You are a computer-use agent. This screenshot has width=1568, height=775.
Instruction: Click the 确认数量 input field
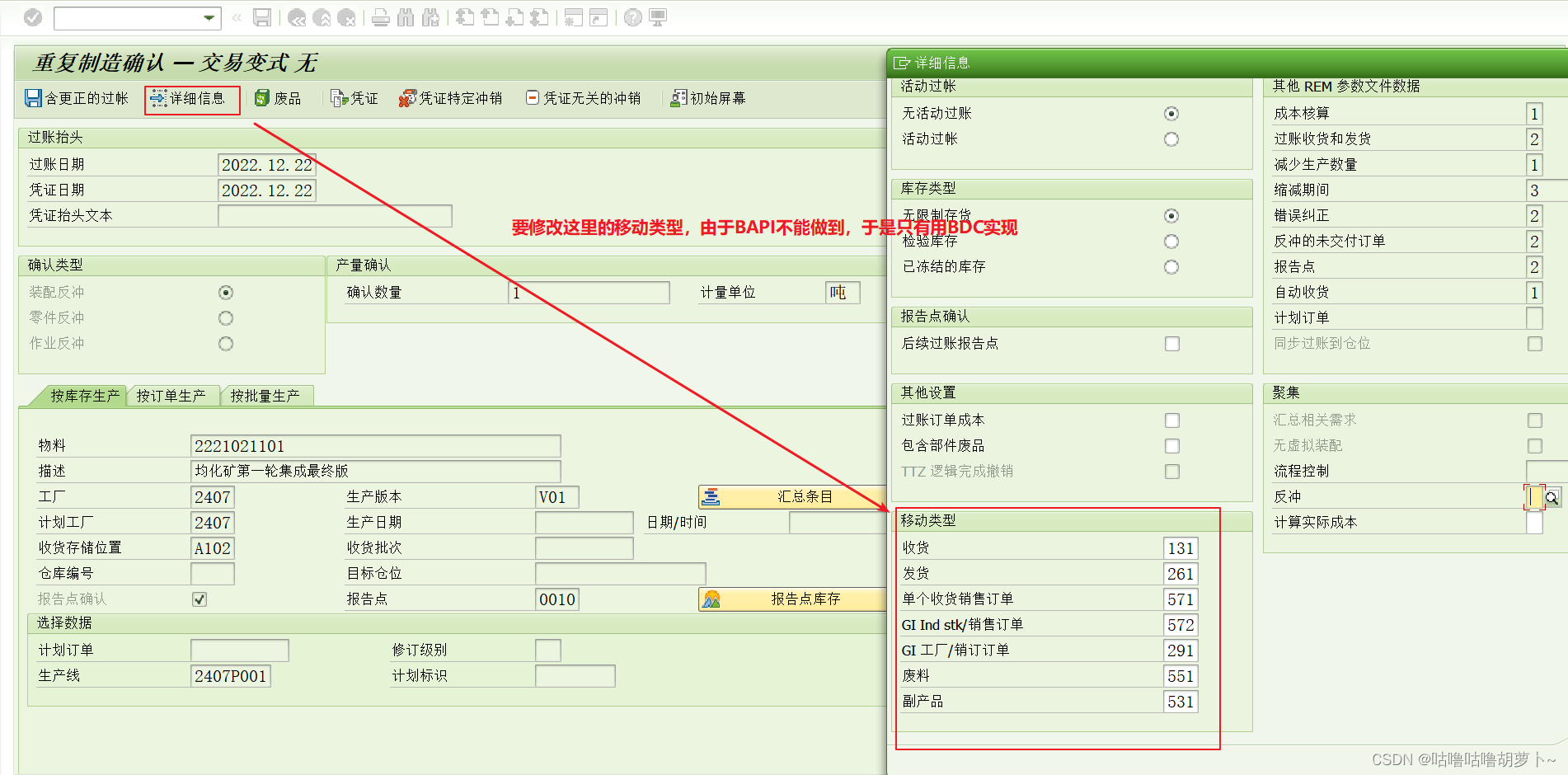click(x=589, y=293)
